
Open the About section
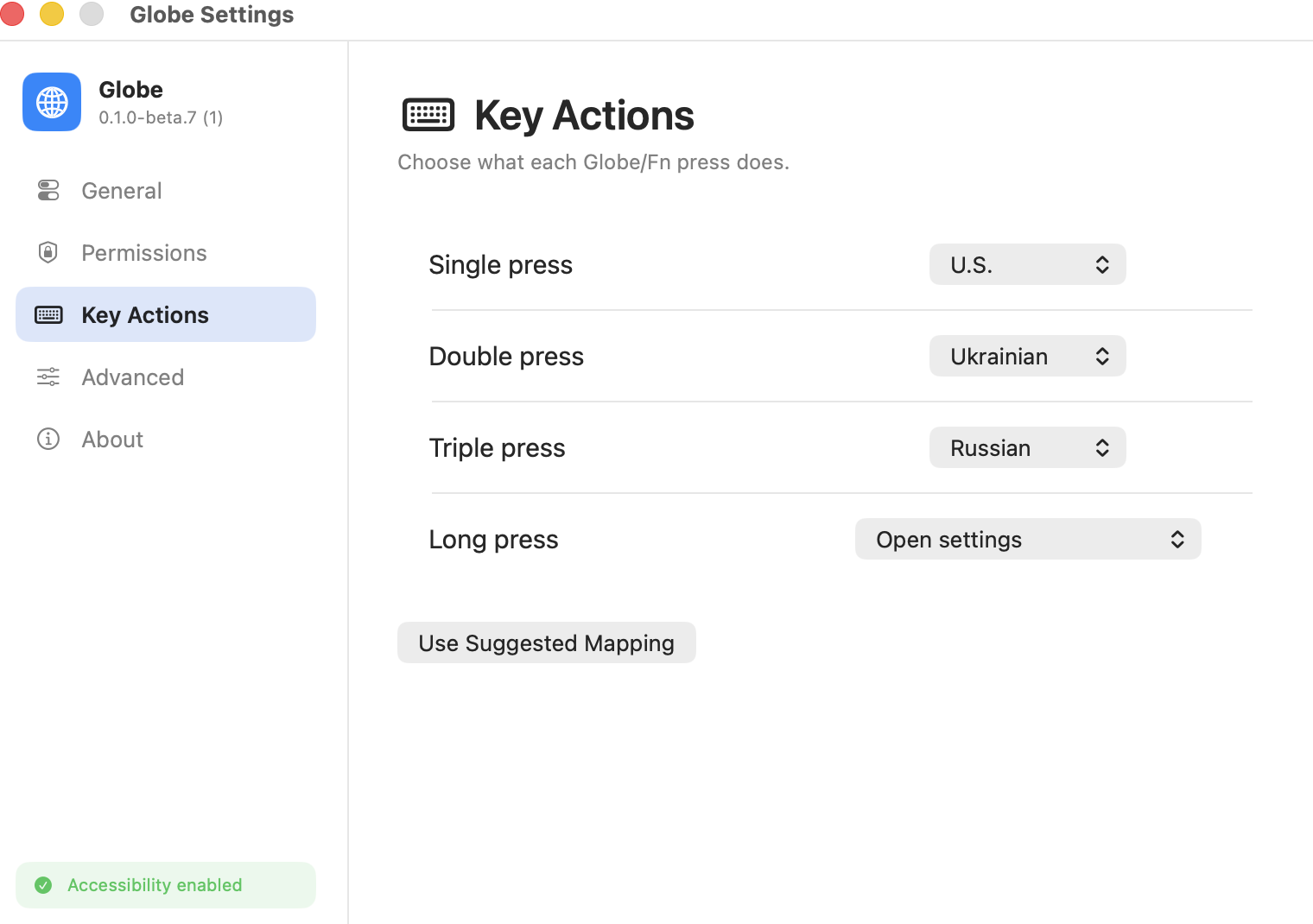click(x=166, y=439)
